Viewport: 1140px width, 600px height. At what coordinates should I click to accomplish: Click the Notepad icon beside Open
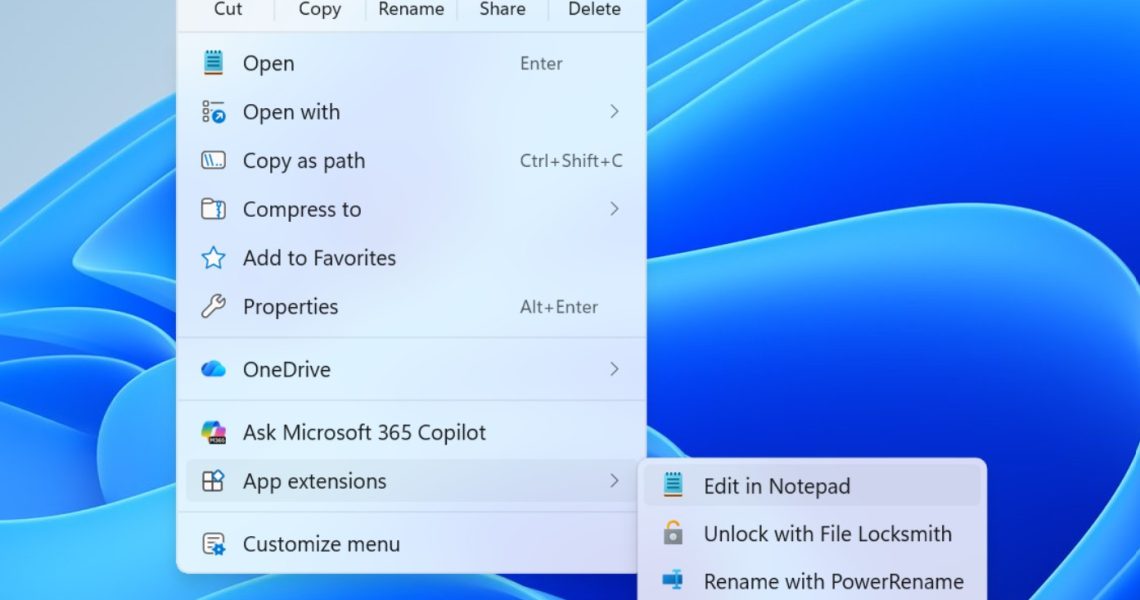click(x=213, y=63)
